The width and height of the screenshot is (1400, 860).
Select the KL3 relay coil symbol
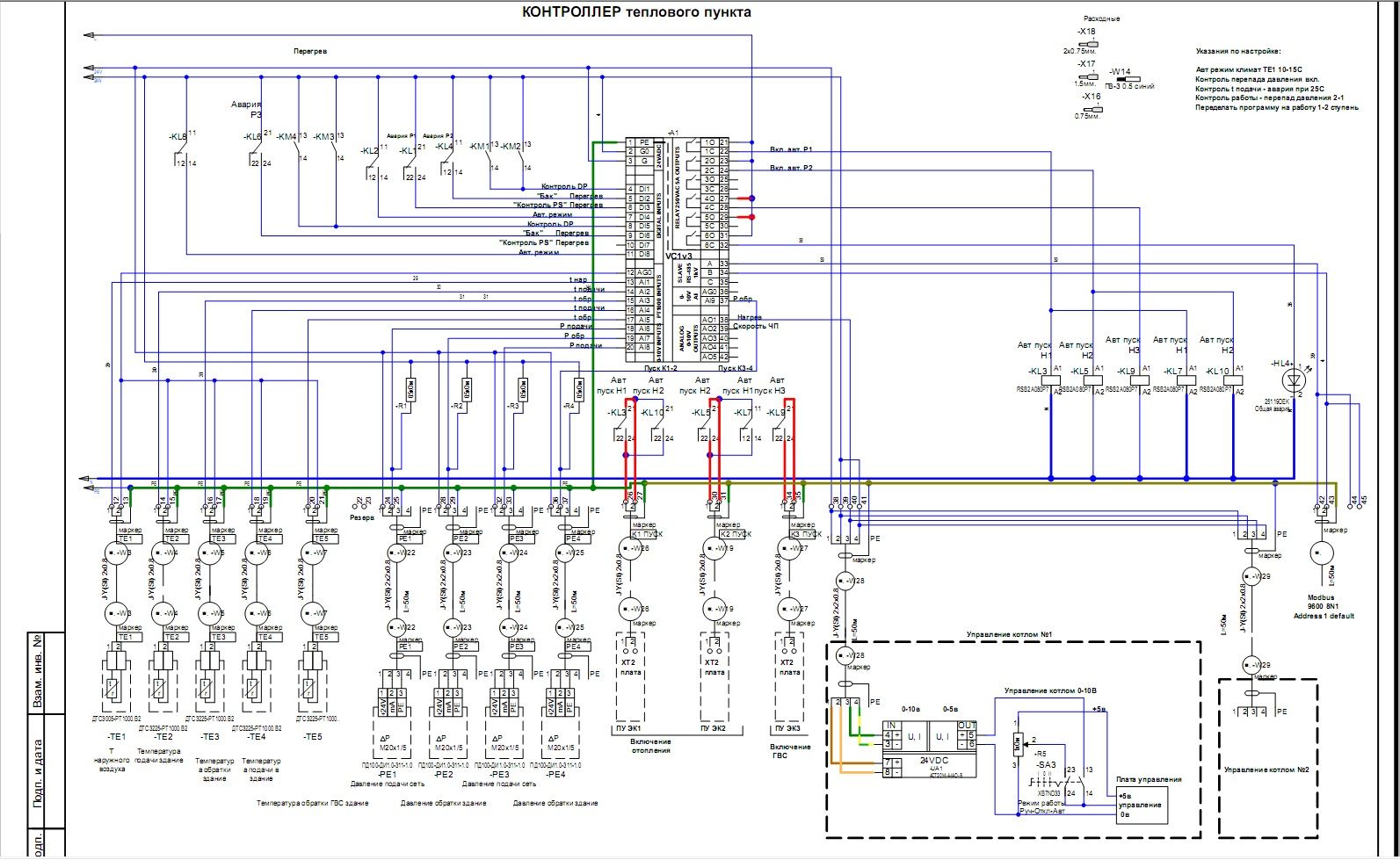pos(1048,380)
